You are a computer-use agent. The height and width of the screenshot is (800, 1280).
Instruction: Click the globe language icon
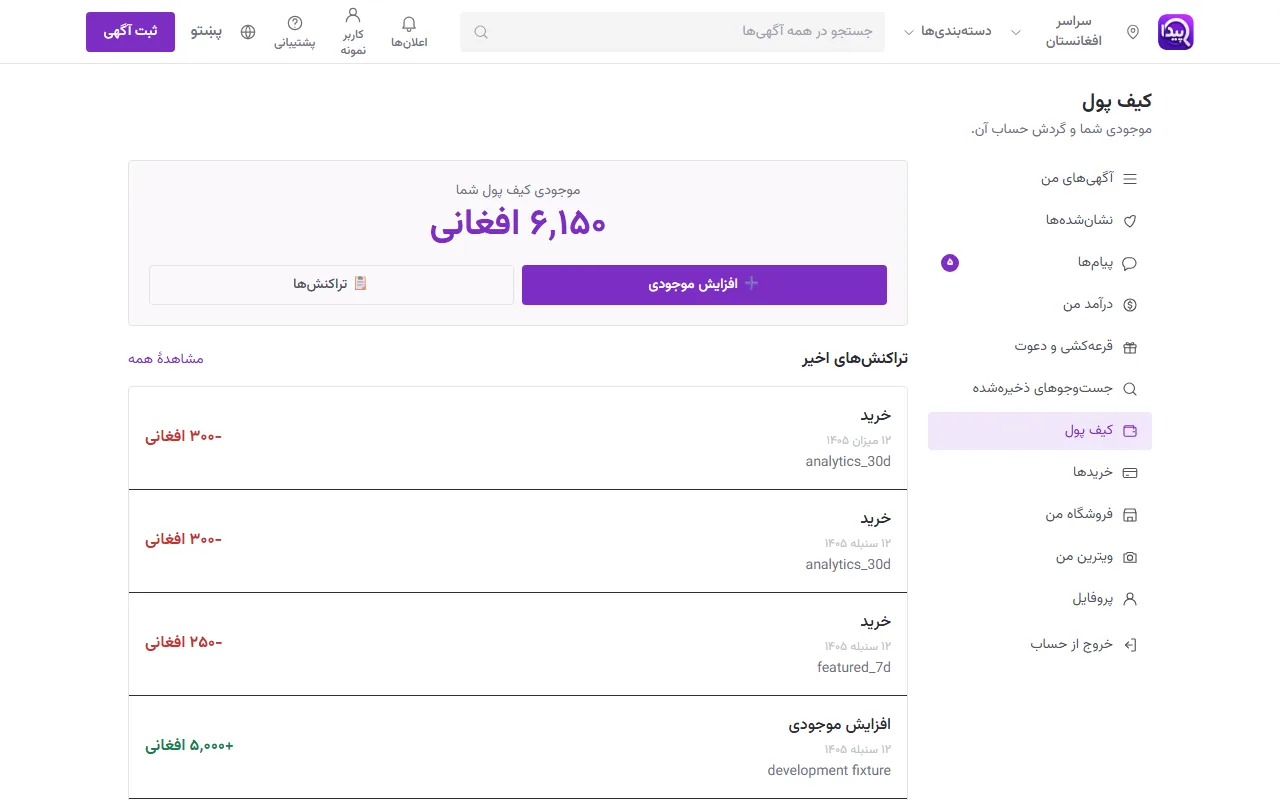coord(248,32)
